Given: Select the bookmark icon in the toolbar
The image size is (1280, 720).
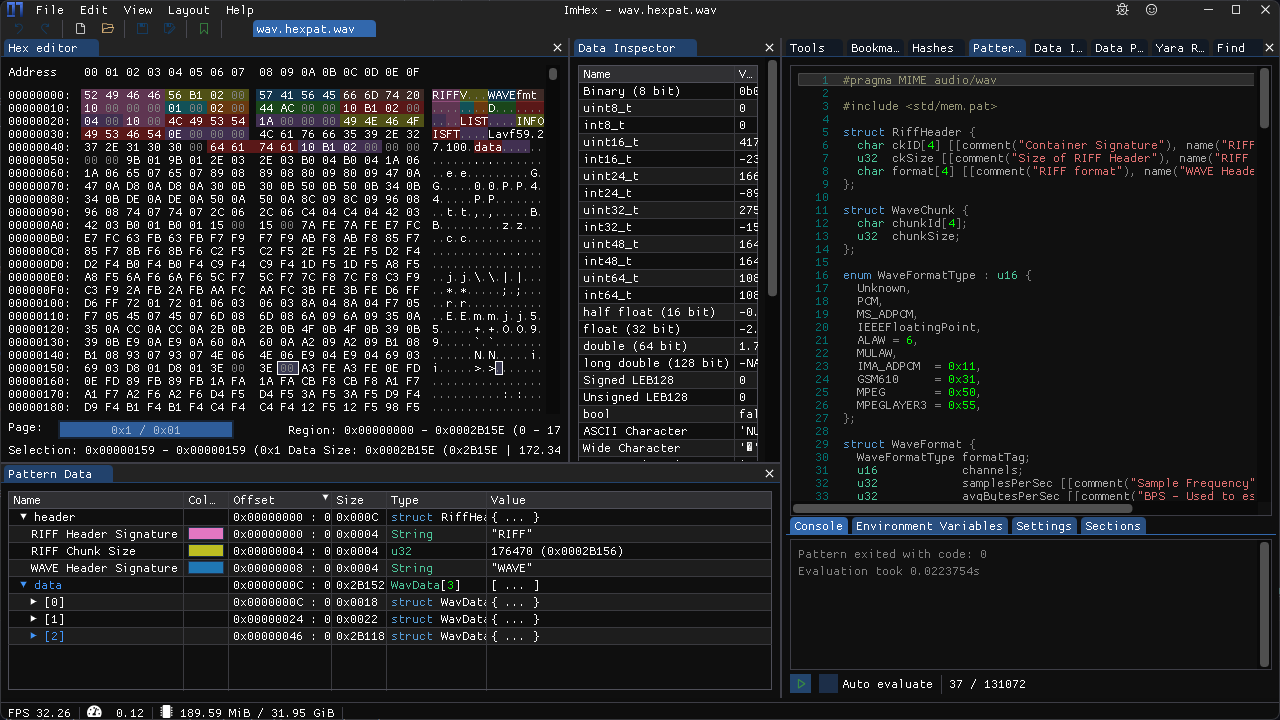Looking at the screenshot, I should click(x=203, y=28).
